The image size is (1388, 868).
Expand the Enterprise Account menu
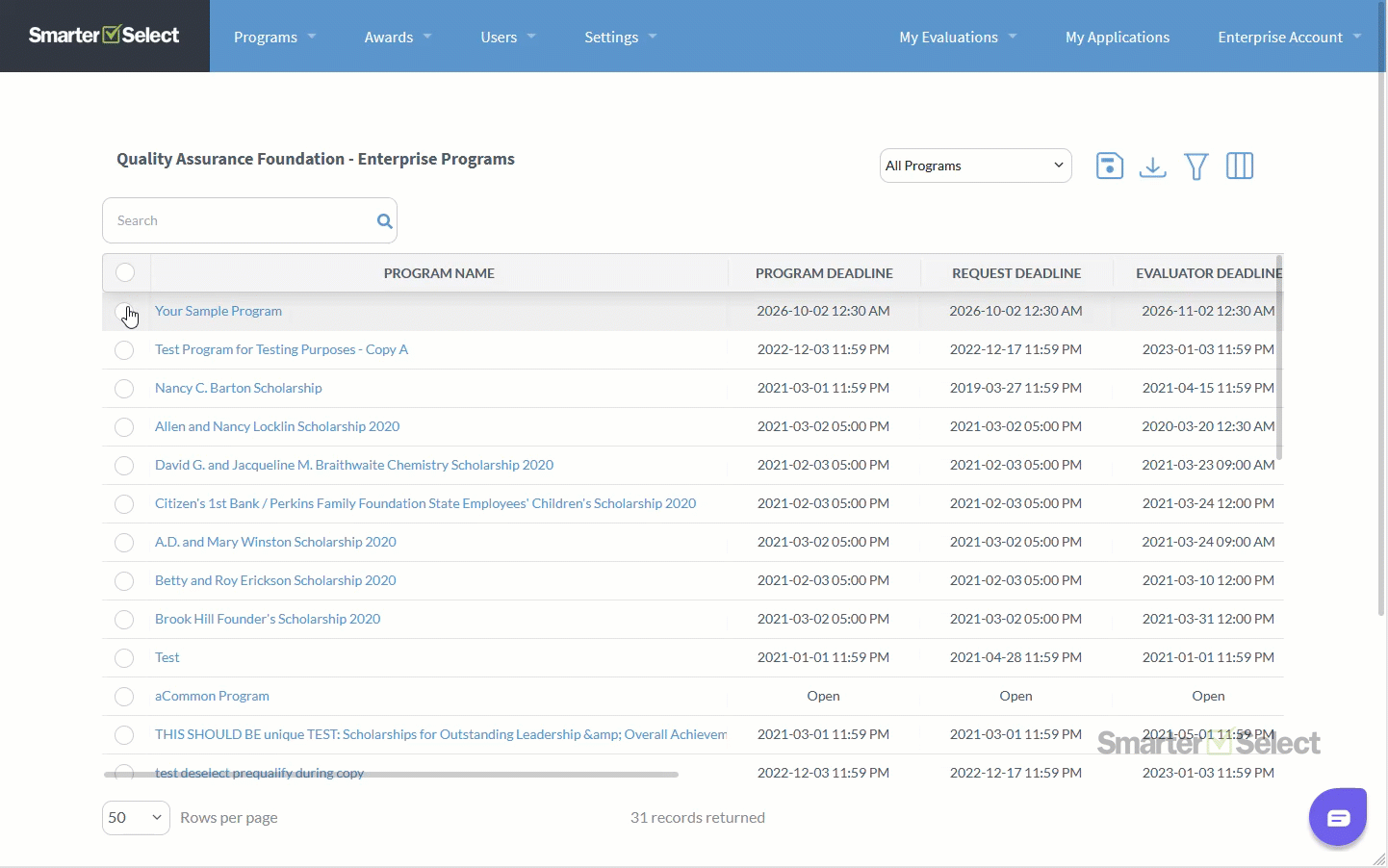pyautogui.click(x=1289, y=37)
